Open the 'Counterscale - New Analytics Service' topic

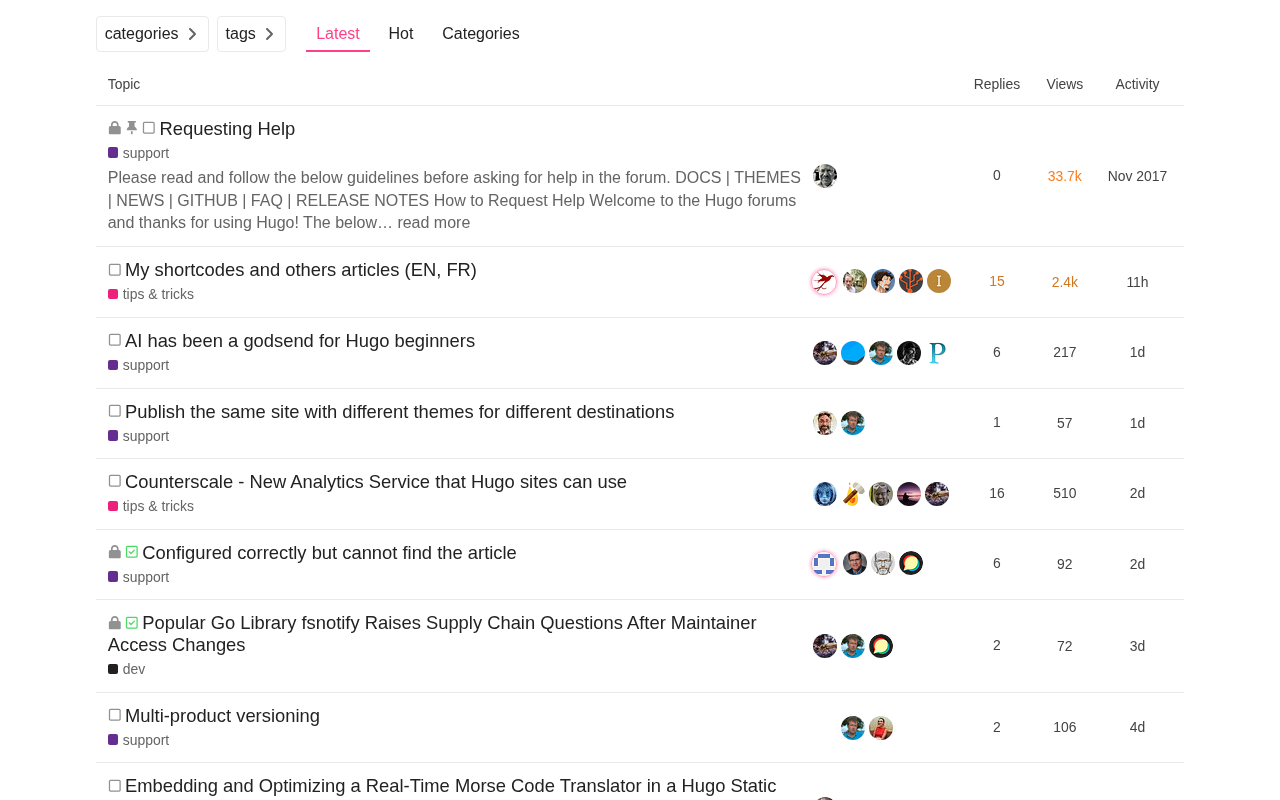coord(376,482)
